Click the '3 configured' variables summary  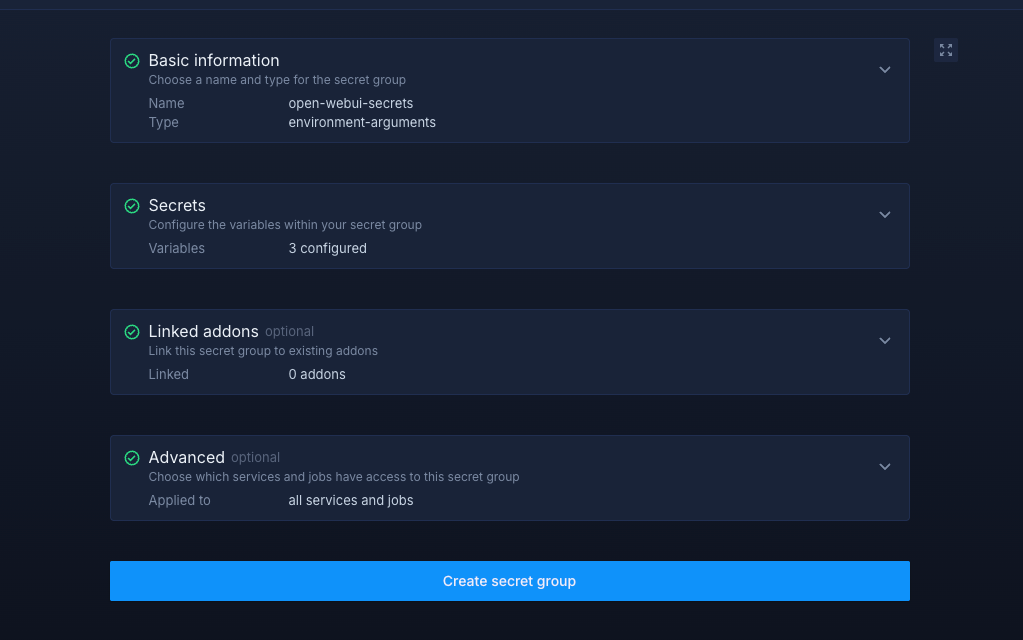[327, 249]
